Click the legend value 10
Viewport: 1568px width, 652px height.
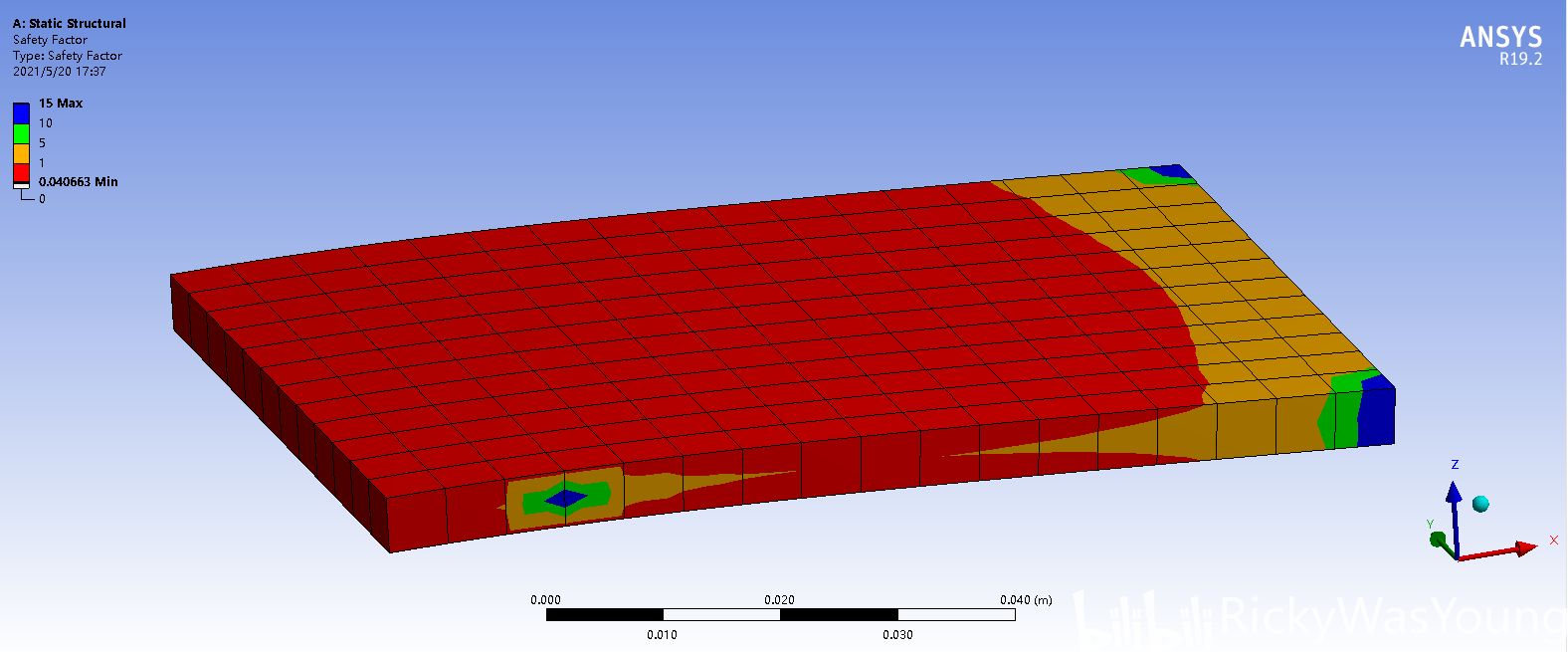click(x=46, y=123)
